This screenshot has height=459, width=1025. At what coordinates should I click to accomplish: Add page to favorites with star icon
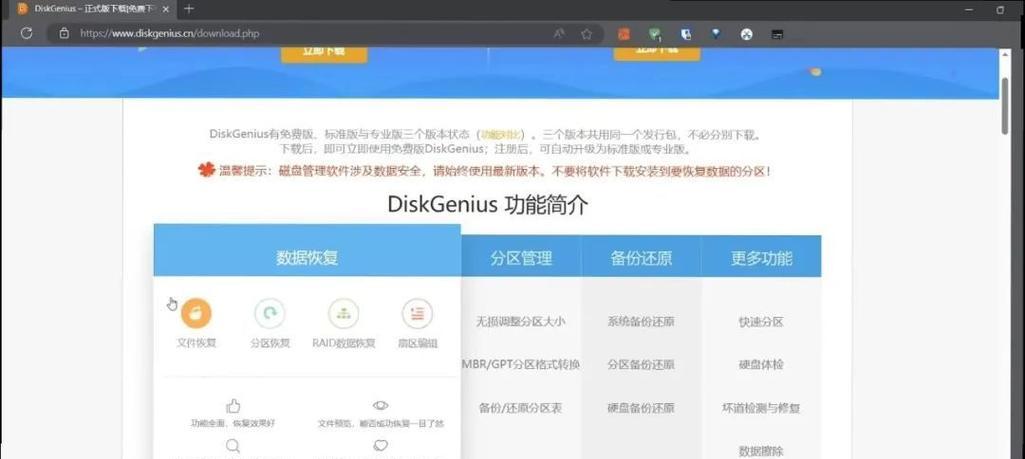pos(586,34)
